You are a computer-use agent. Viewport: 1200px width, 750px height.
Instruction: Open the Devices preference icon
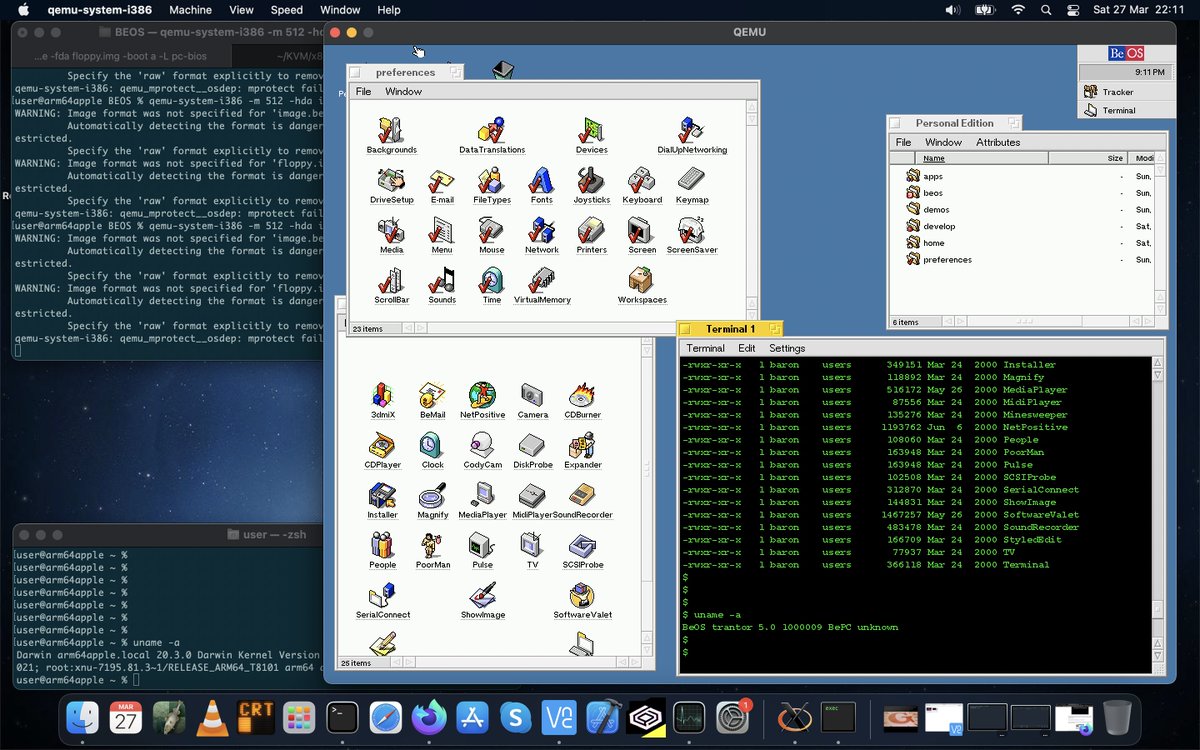(591, 131)
